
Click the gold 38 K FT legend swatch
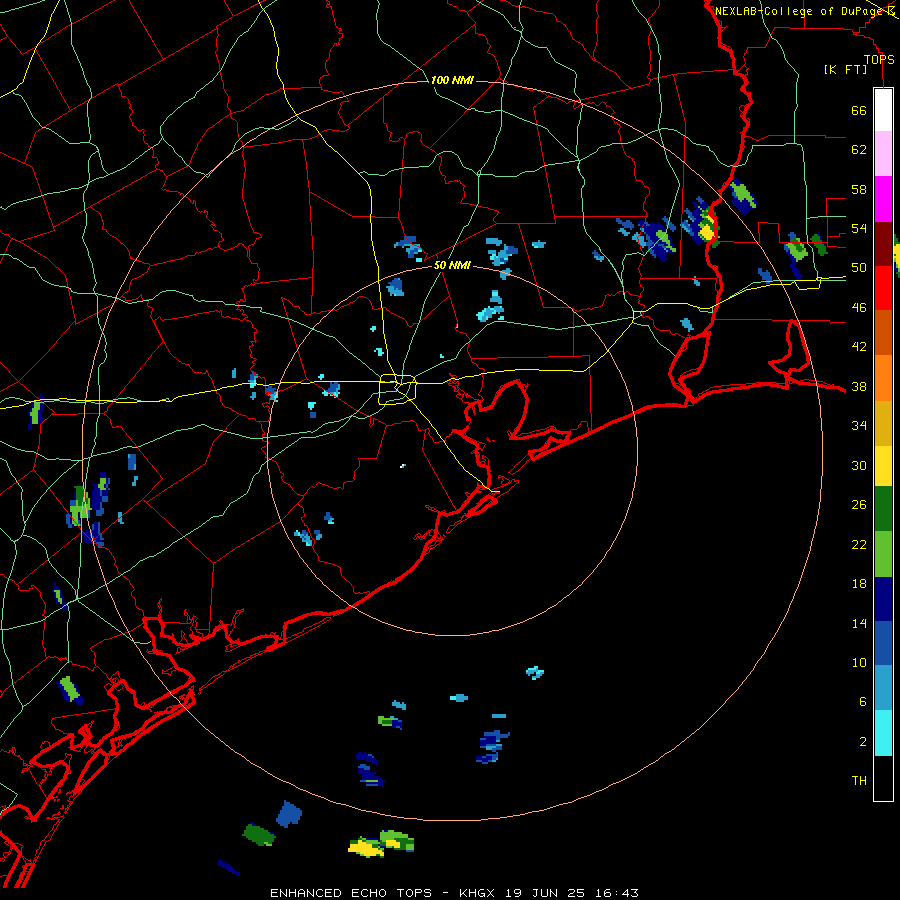[883, 422]
